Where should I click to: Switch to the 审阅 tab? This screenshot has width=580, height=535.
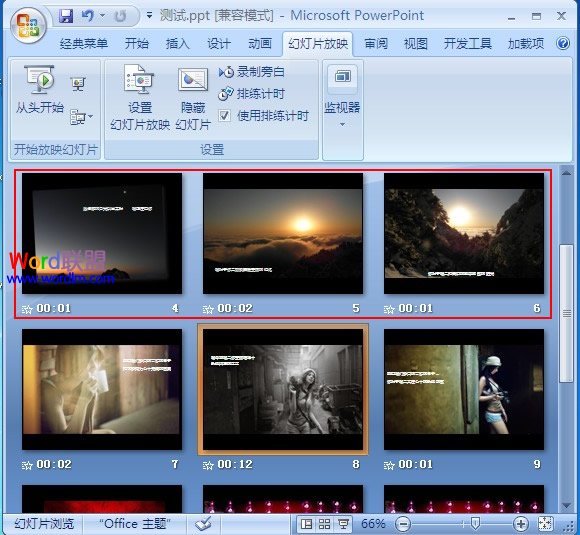click(376, 44)
